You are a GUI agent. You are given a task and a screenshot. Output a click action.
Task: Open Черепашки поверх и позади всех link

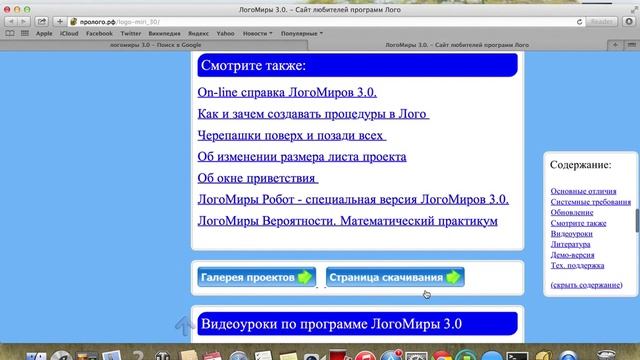click(292, 135)
